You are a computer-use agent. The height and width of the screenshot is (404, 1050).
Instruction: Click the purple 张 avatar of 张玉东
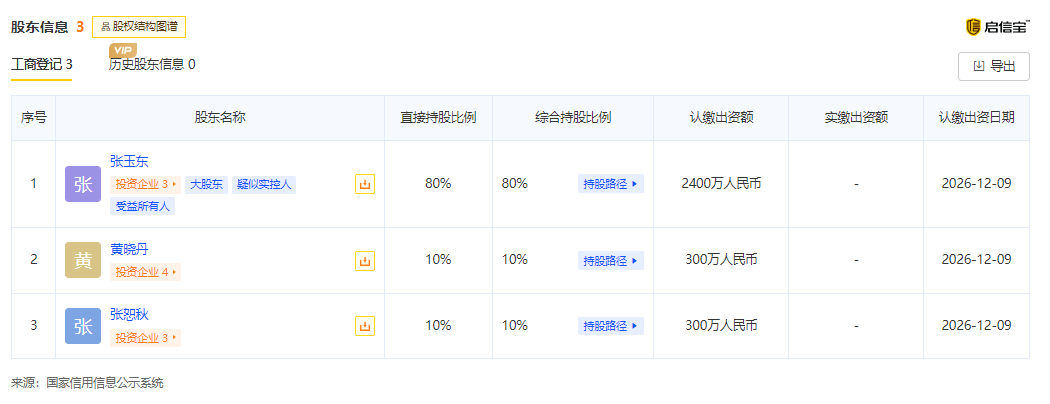[83, 184]
